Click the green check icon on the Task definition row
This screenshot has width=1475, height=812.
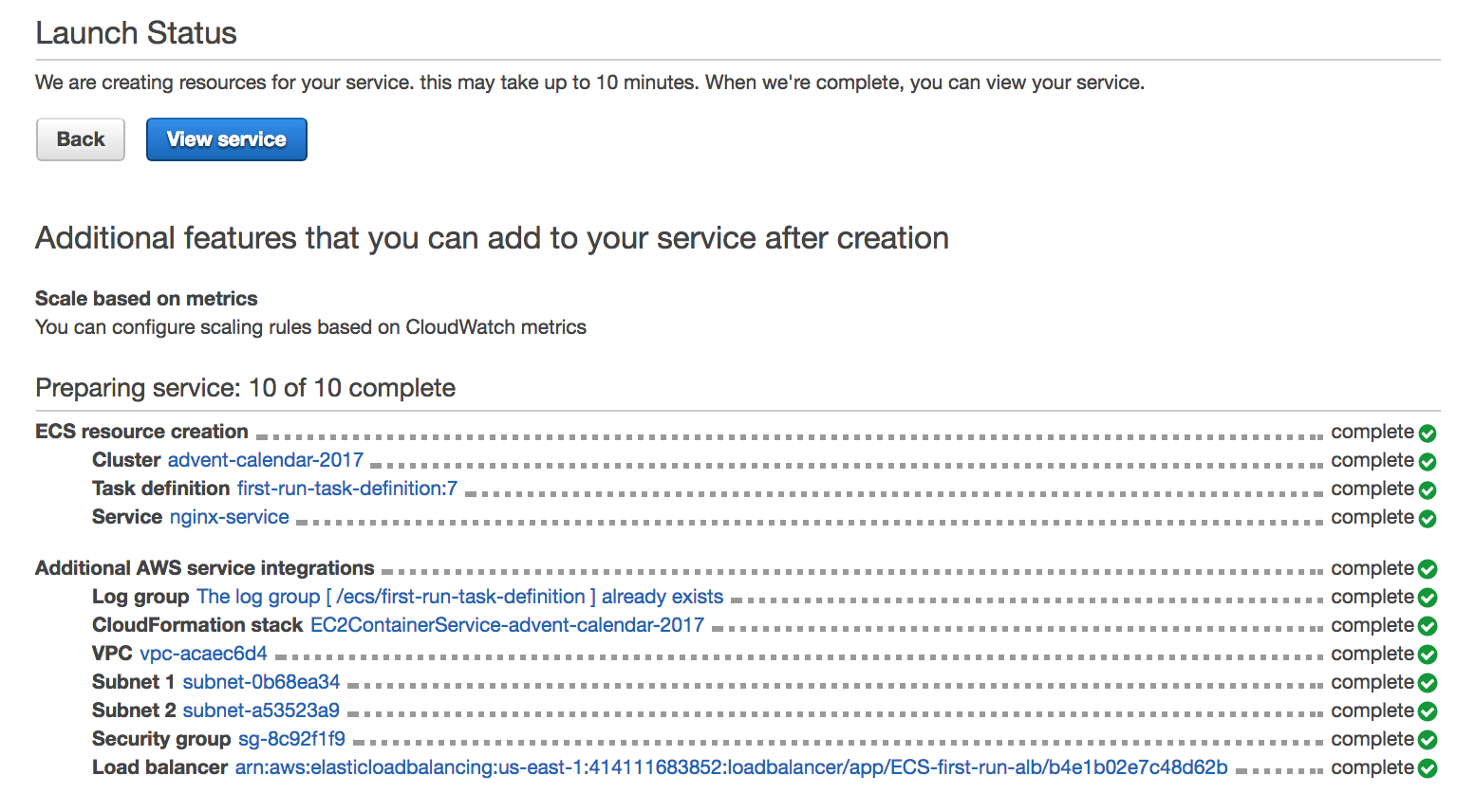pos(1428,490)
